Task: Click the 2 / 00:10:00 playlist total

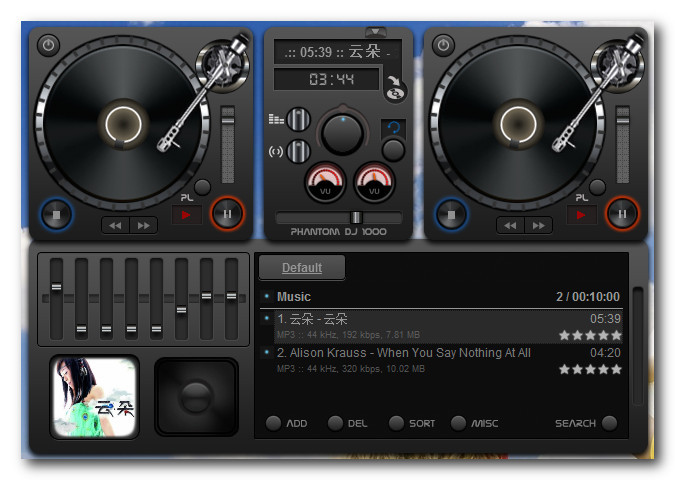Action: (x=588, y=297)
